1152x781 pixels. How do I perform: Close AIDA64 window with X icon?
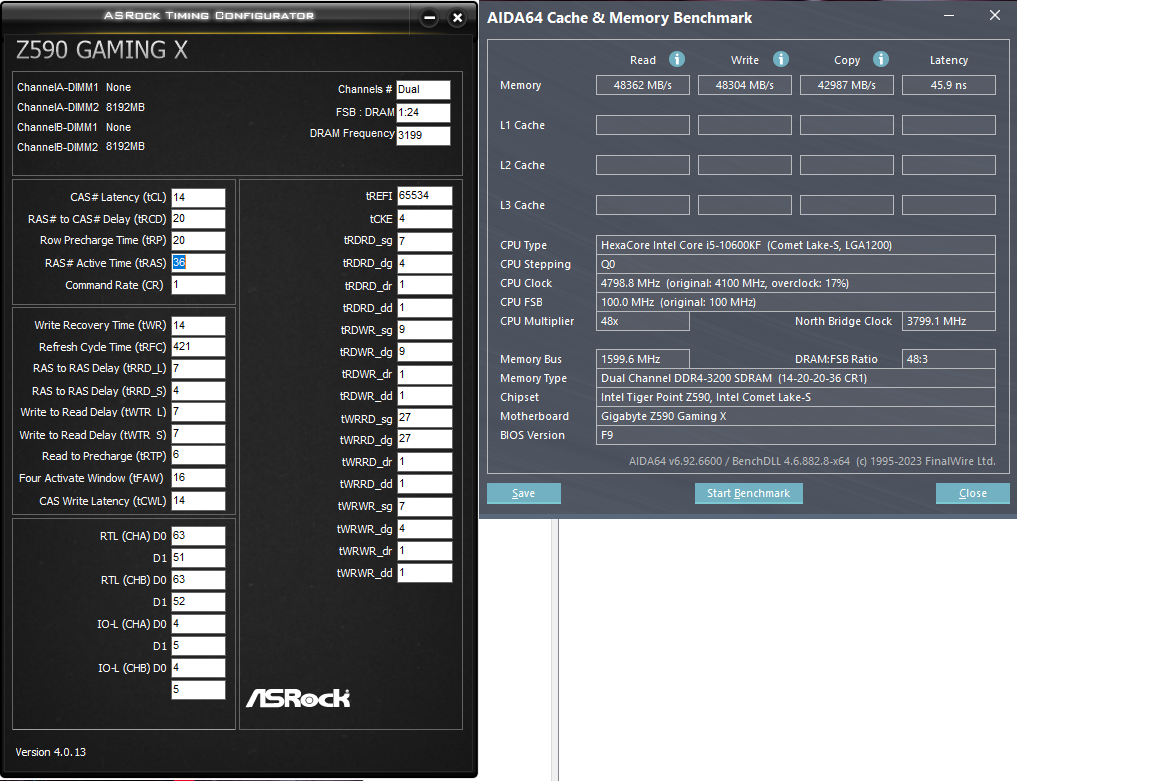[x=995, y=15]
